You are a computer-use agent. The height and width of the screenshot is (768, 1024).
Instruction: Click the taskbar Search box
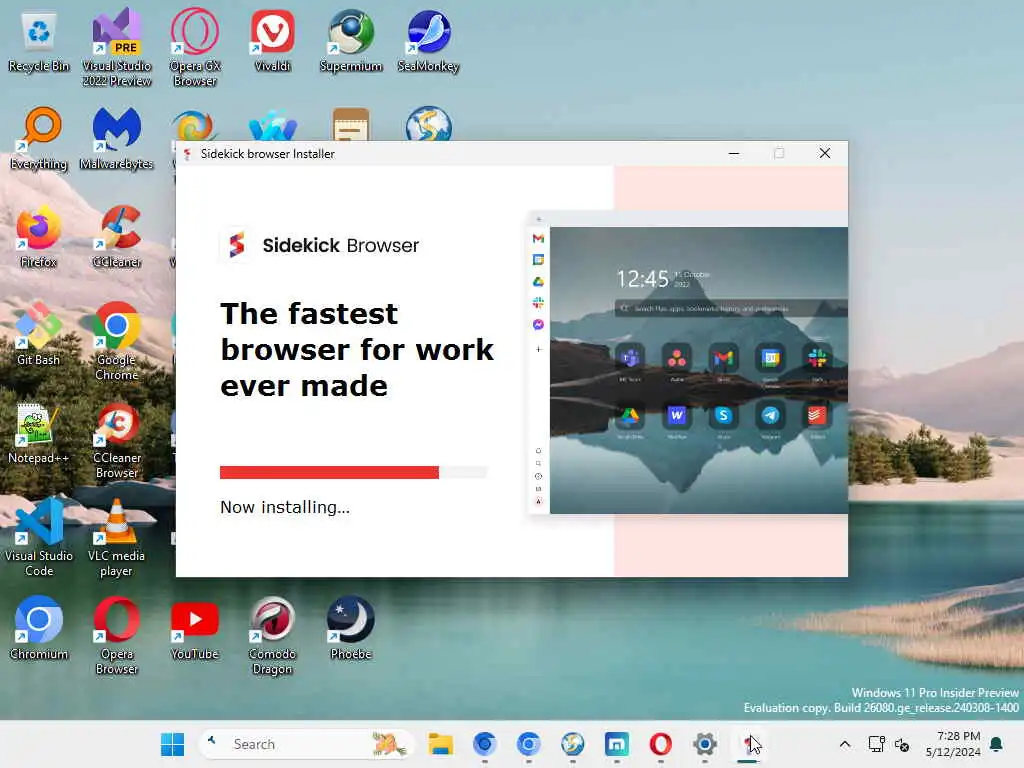(x=306, y=744)
